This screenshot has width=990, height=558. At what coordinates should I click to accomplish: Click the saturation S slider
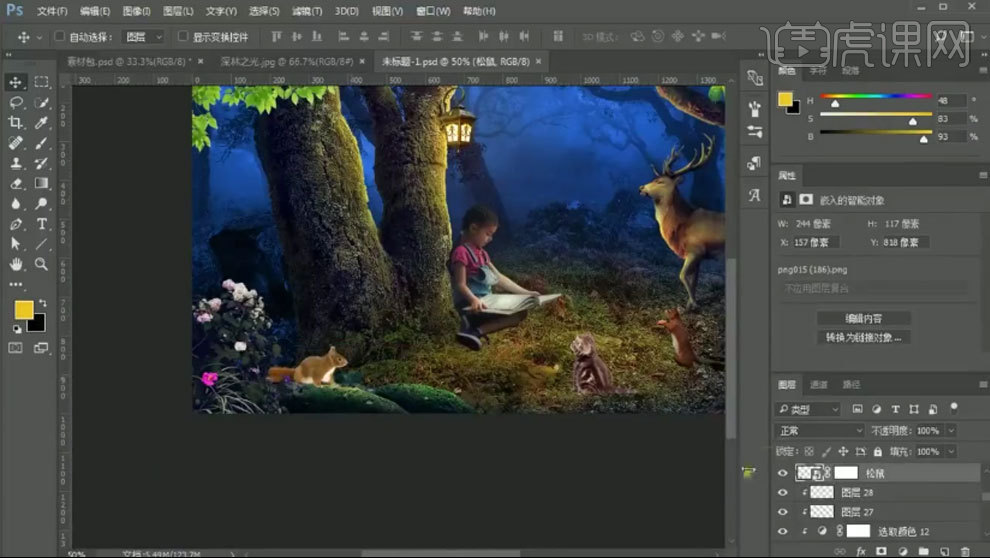(x=876, y=118)
